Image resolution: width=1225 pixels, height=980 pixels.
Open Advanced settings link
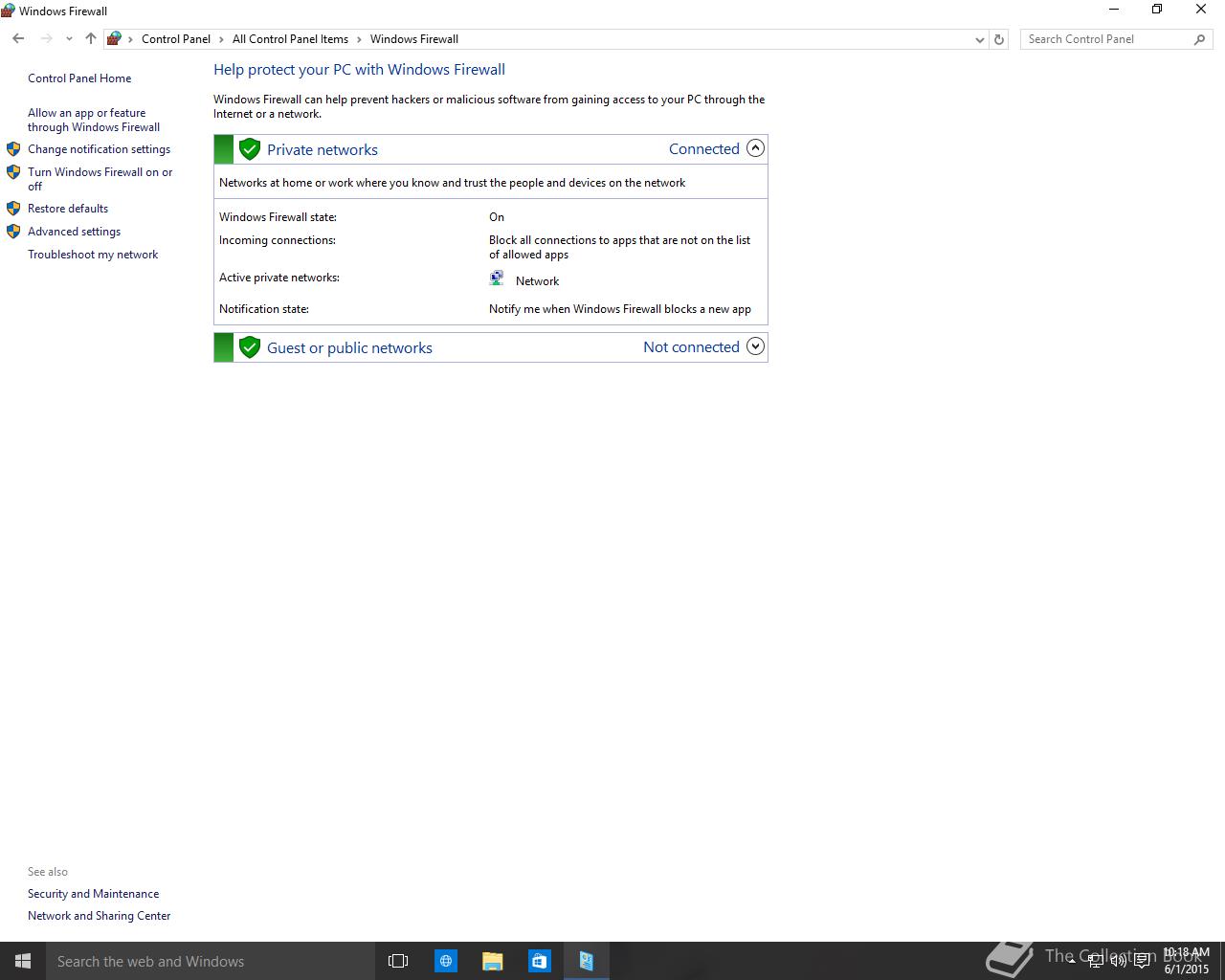[74, 232]
